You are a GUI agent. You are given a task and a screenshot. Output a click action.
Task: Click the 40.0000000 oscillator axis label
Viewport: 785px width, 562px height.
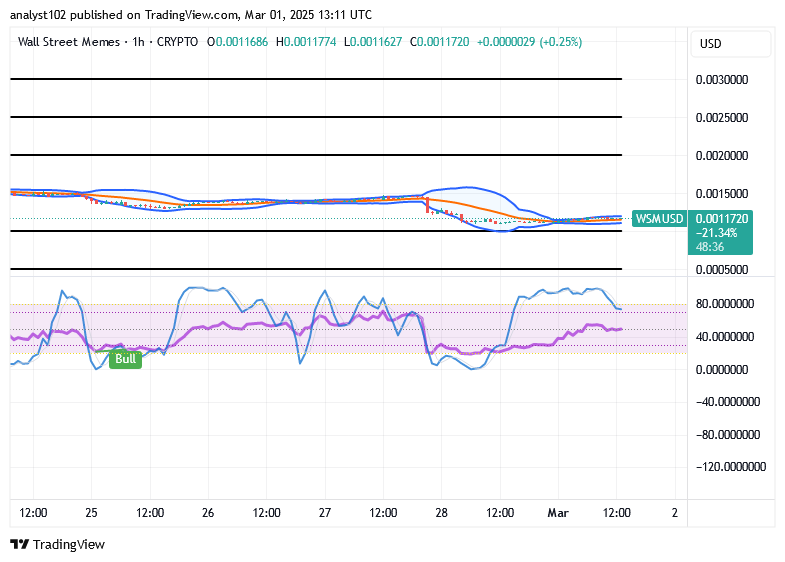click(725, 337)
